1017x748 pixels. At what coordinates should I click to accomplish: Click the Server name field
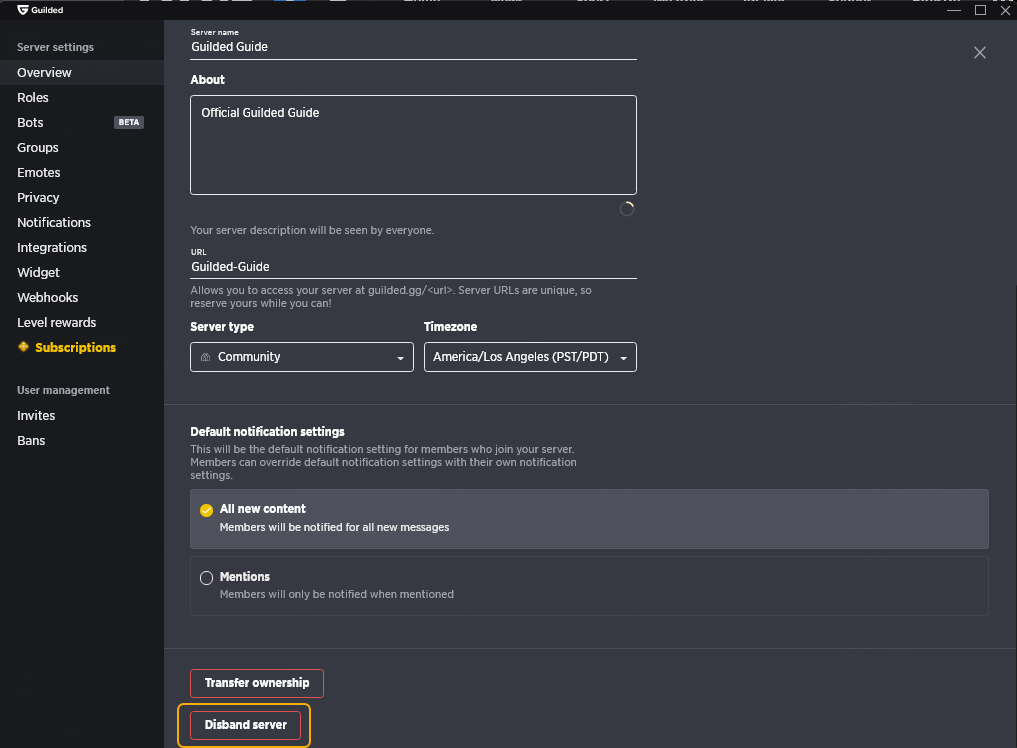tap(413, 47)
